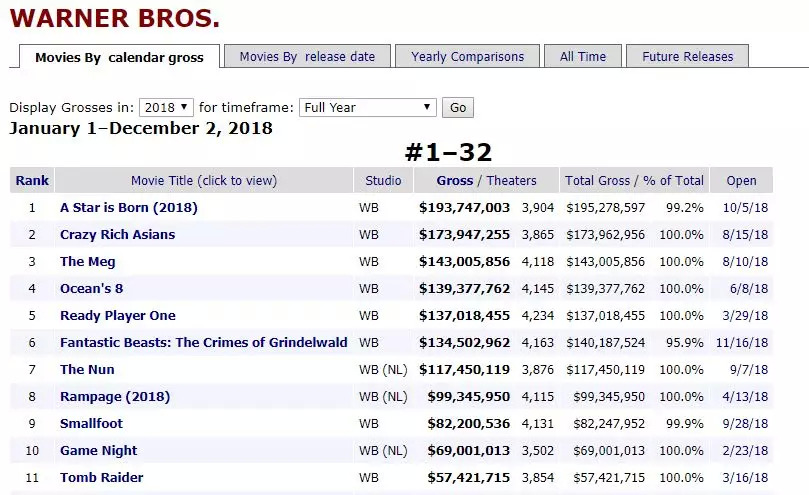Go to the Future Releases tab
Viewport: 809px width, 495px height.
coord(687,57)
